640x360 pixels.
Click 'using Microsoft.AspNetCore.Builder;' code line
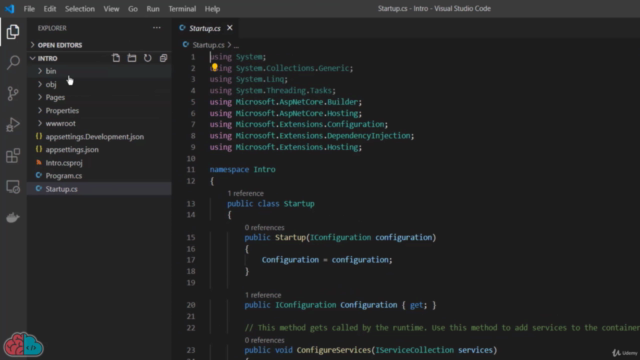tap(286, 102)
